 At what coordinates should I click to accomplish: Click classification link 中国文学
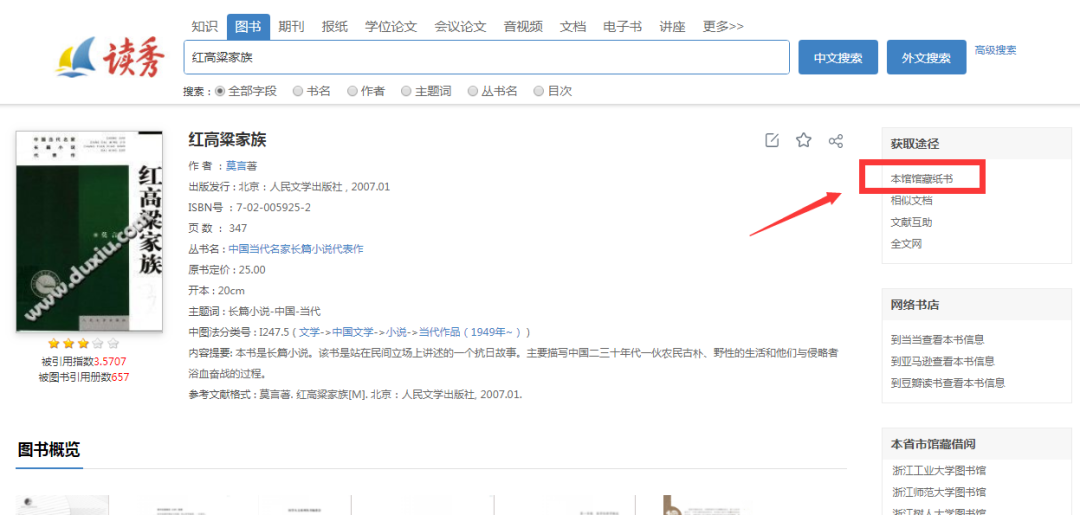353,332
